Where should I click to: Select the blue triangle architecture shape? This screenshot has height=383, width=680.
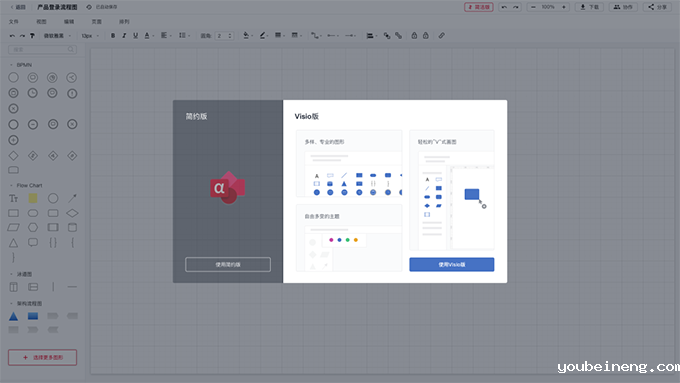[13, 316]
